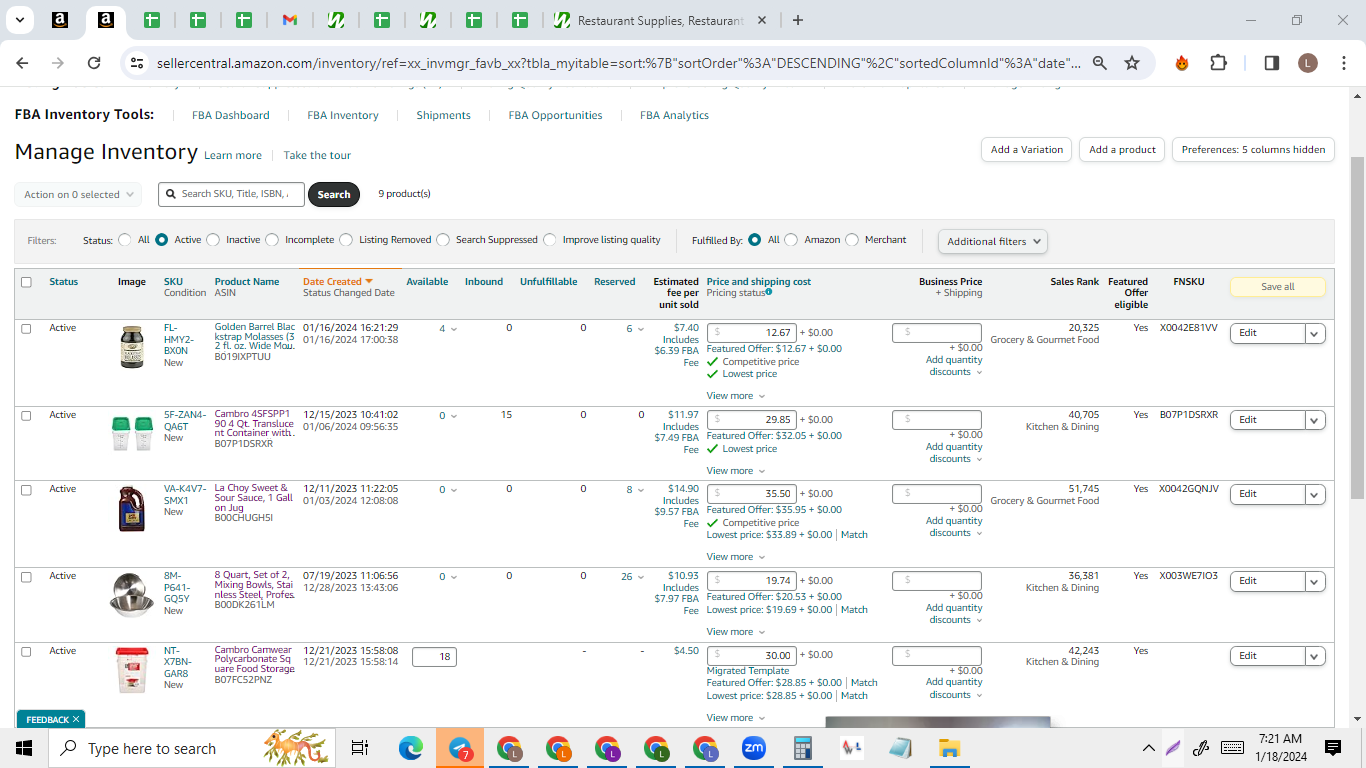Expand reserved quantity 26 for Mixing Bowls
The image size is (1366, 768).
point(633,577)
